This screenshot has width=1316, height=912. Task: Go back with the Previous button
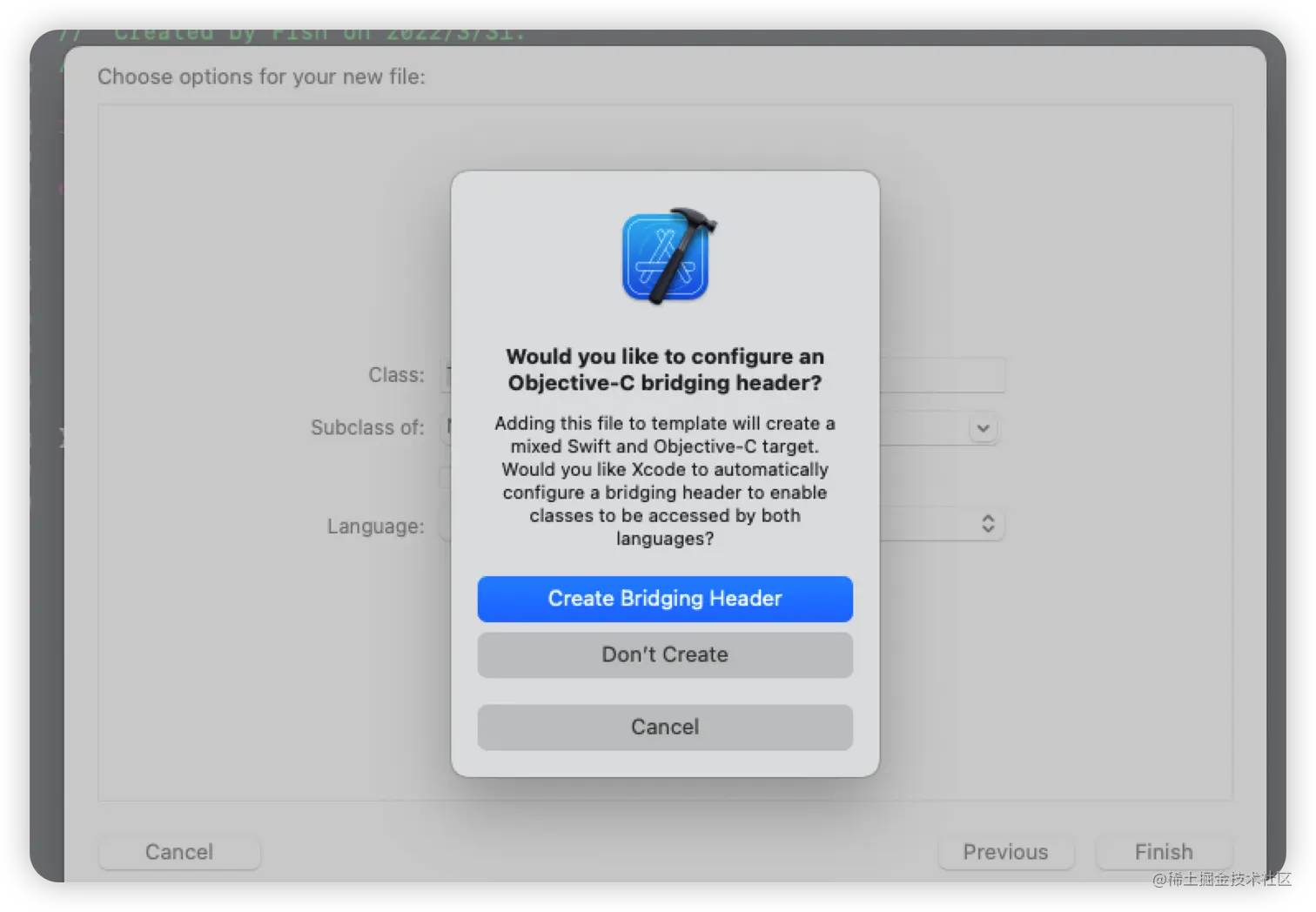pos(1005,852)
